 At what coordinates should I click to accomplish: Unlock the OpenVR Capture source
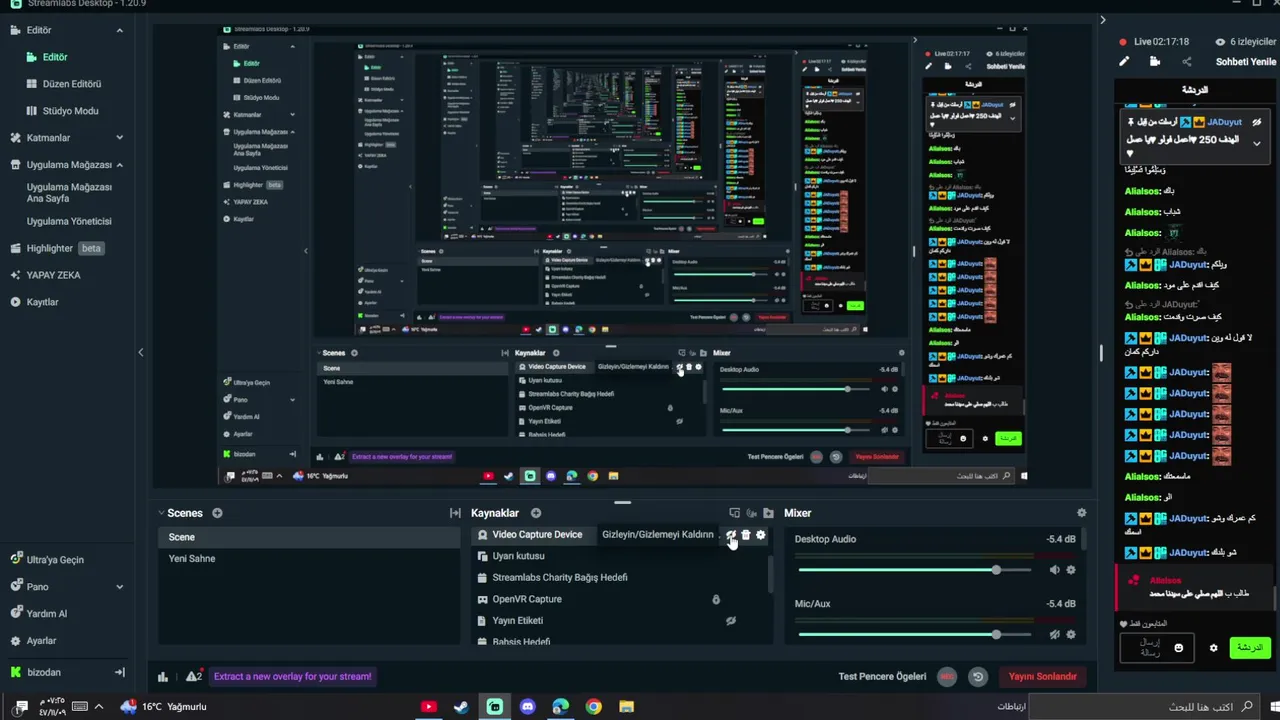pos(716,600)
